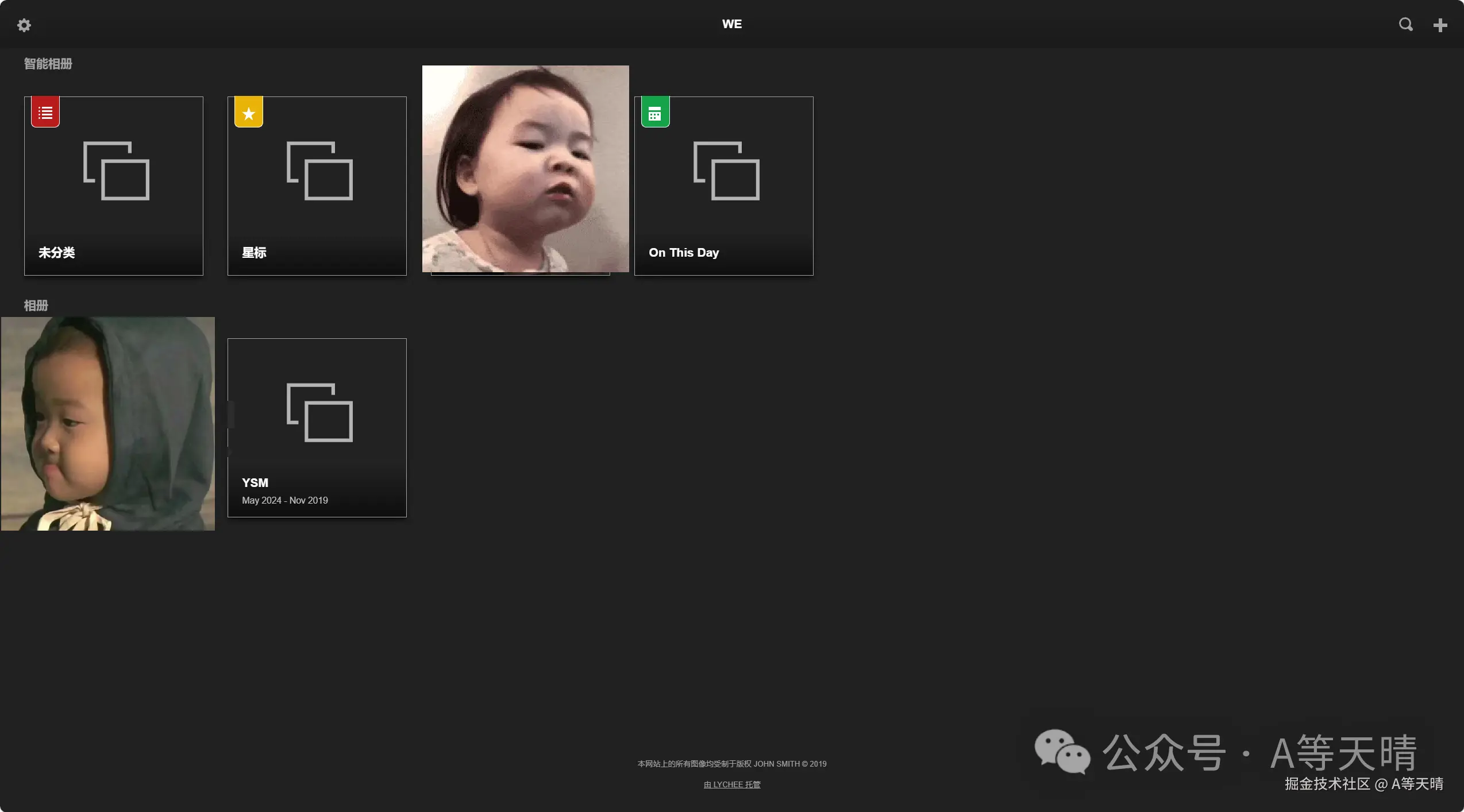1464x812 pixels.
Task: Follow the LYCHEE footer link
Action: [732, 784]
